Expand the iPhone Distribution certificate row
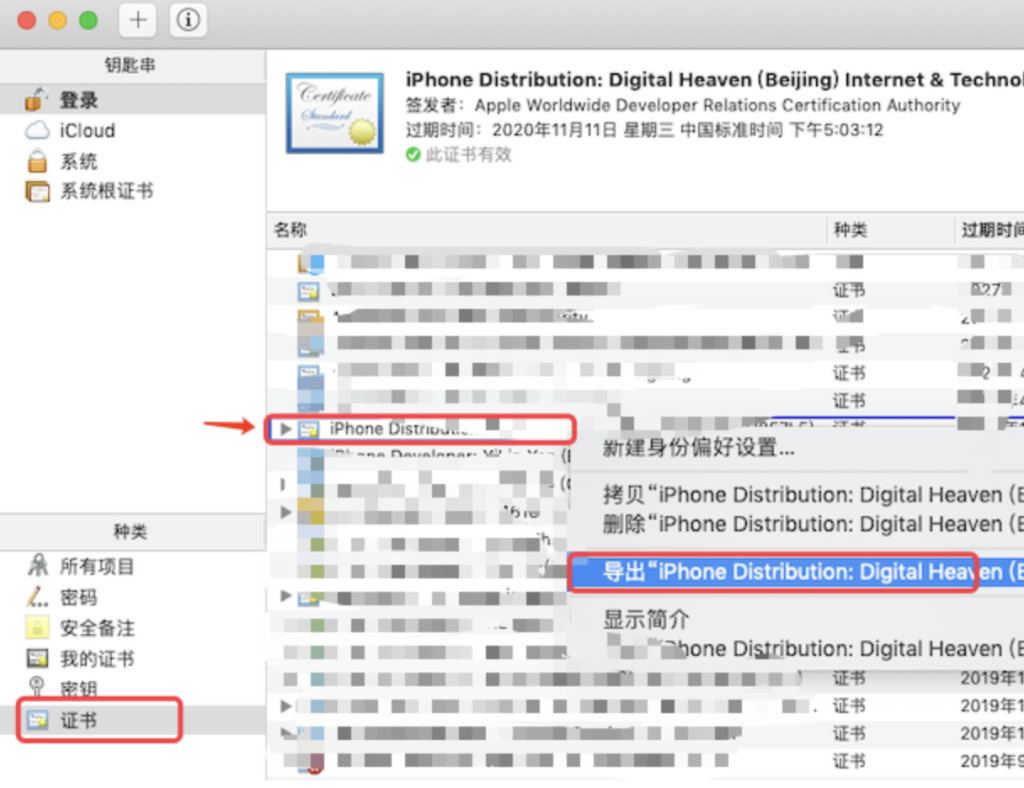Screen dimensions: 1024x788 285,429
